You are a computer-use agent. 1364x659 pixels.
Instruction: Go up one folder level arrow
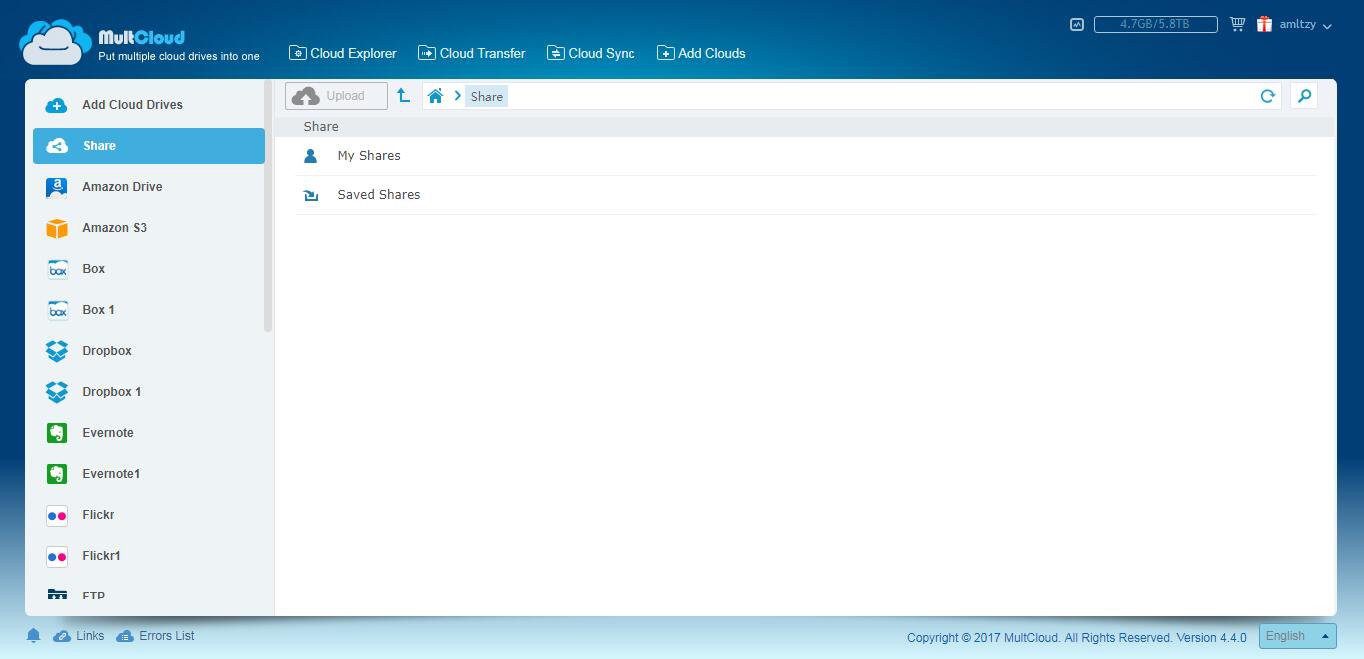point(404,96)
